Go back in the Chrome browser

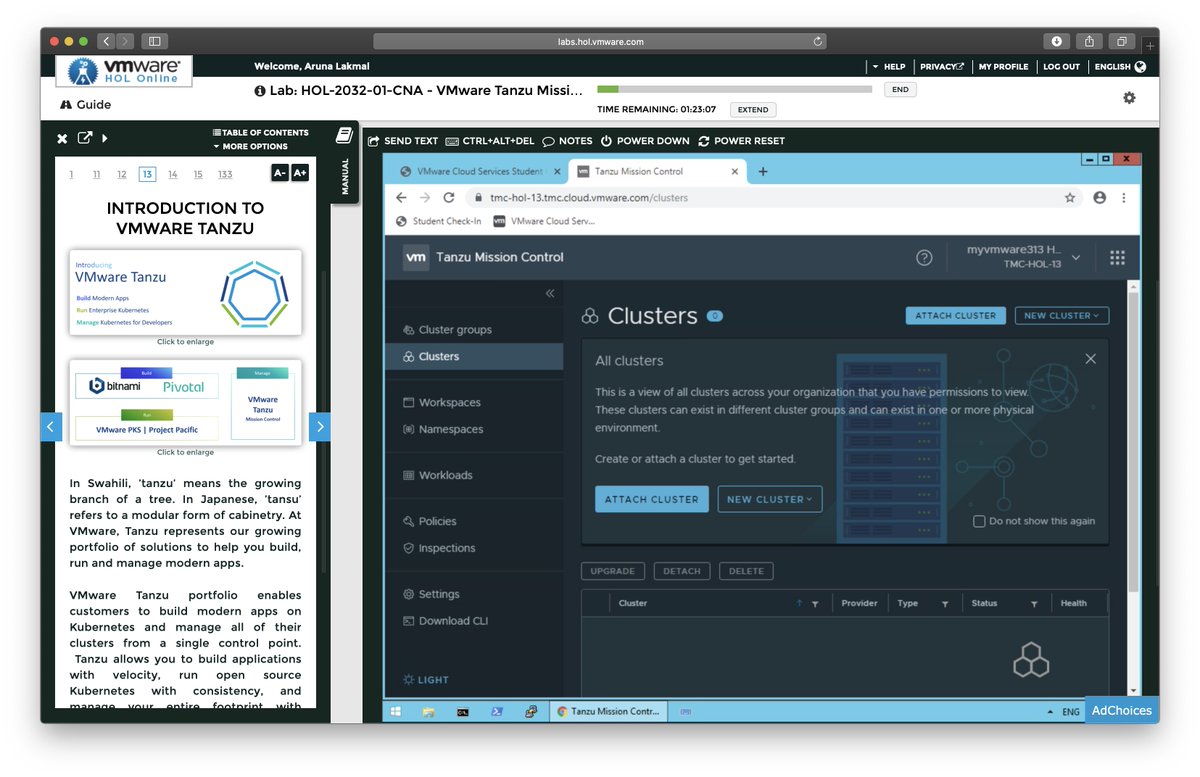(x=401, y=198)
